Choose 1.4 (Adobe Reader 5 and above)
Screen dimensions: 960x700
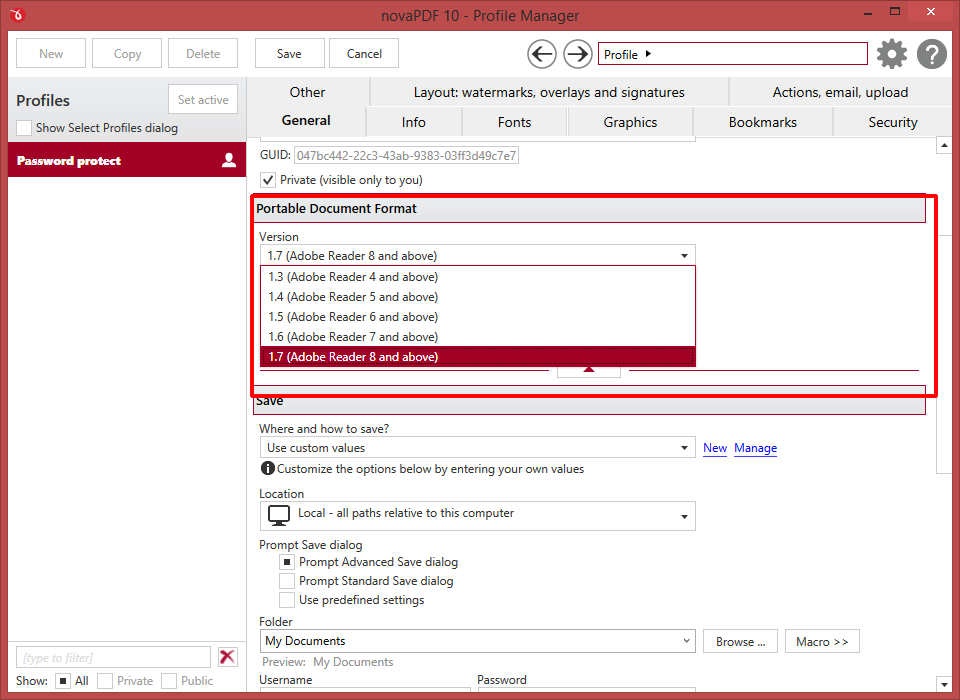pyautogui.click(x=478, y=297)
